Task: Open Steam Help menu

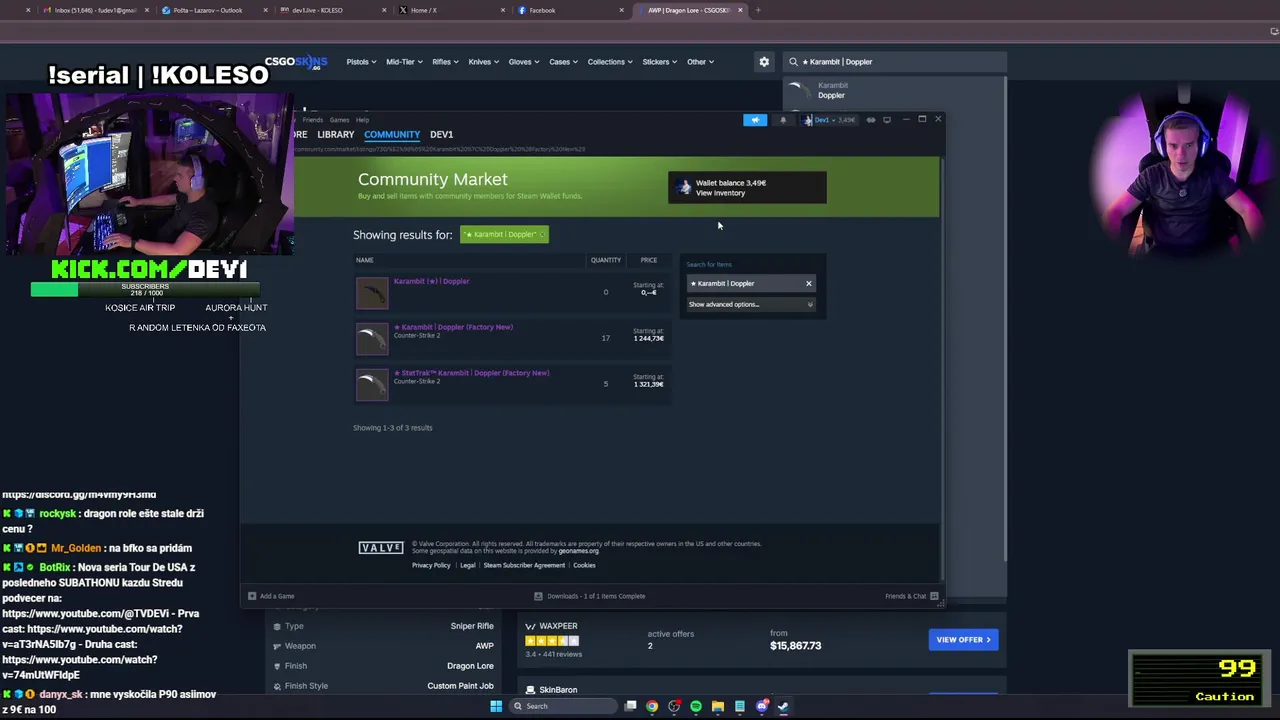Action: point(363,120)
